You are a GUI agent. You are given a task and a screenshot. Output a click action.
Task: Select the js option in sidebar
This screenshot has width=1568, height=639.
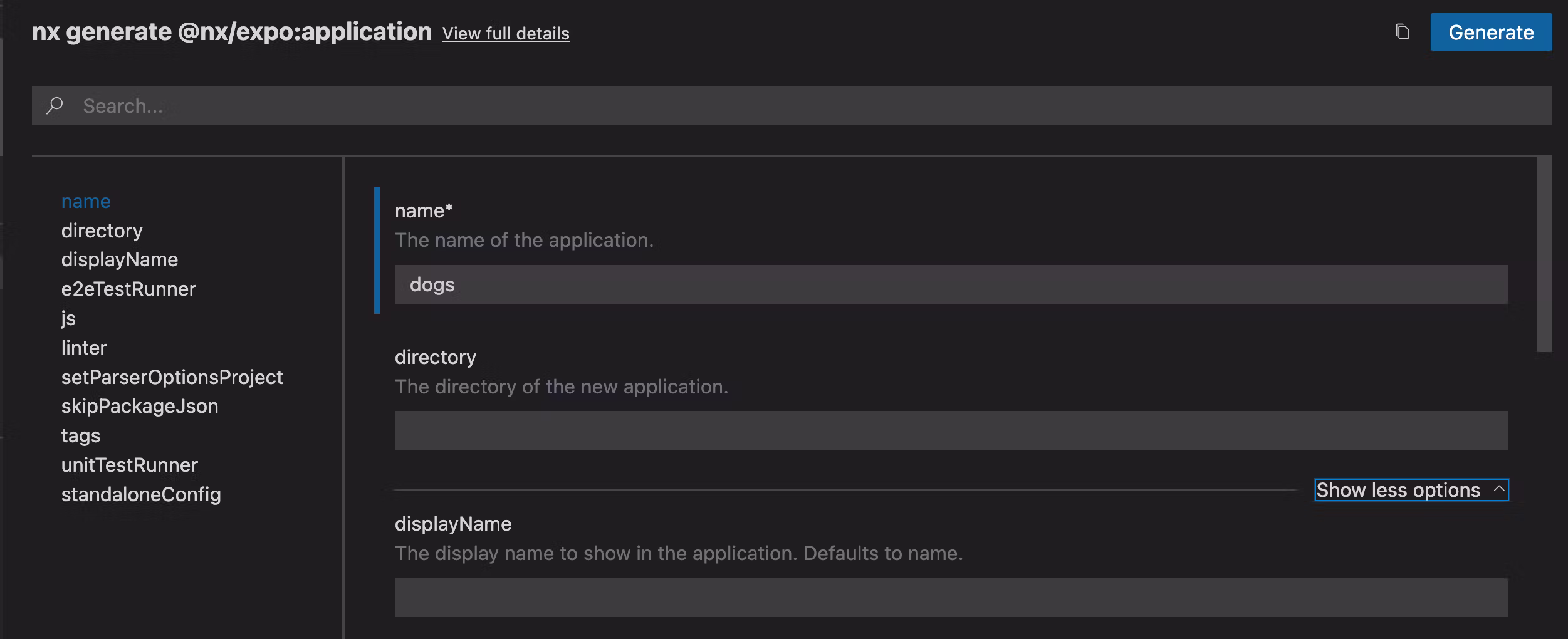68,318
